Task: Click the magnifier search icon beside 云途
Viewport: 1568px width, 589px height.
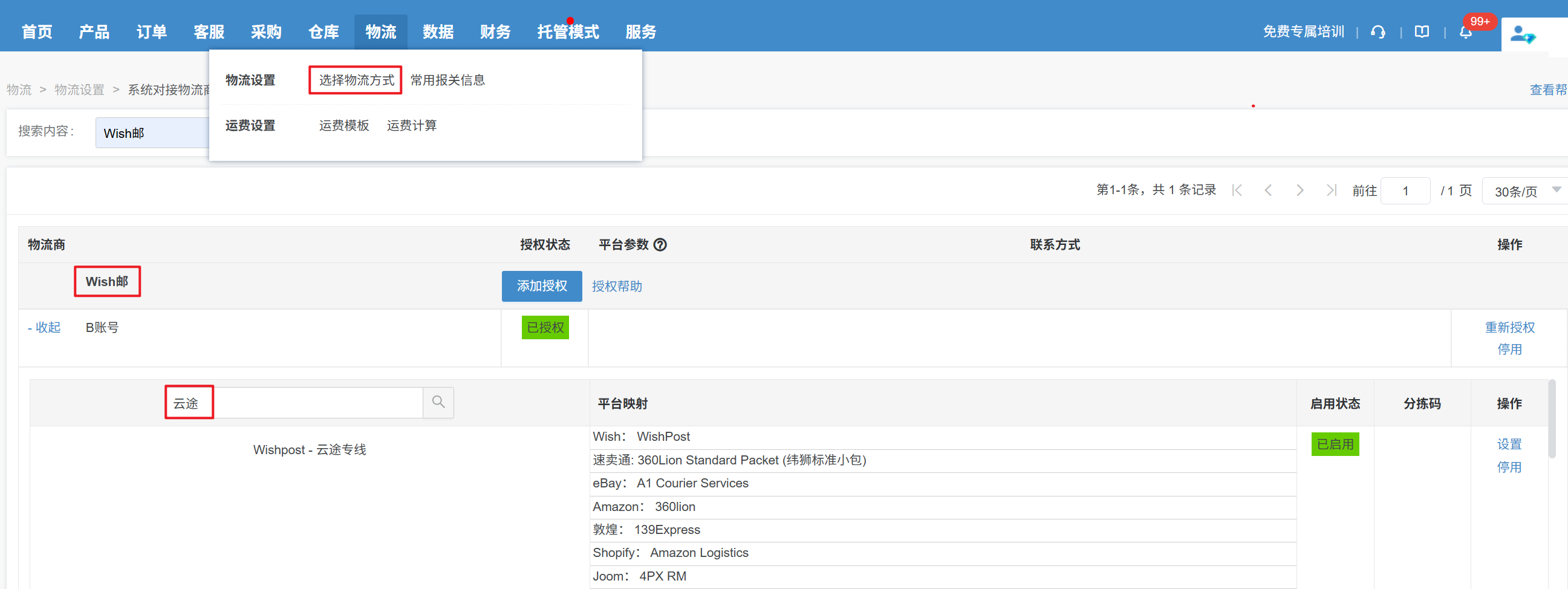Action: 438,402
